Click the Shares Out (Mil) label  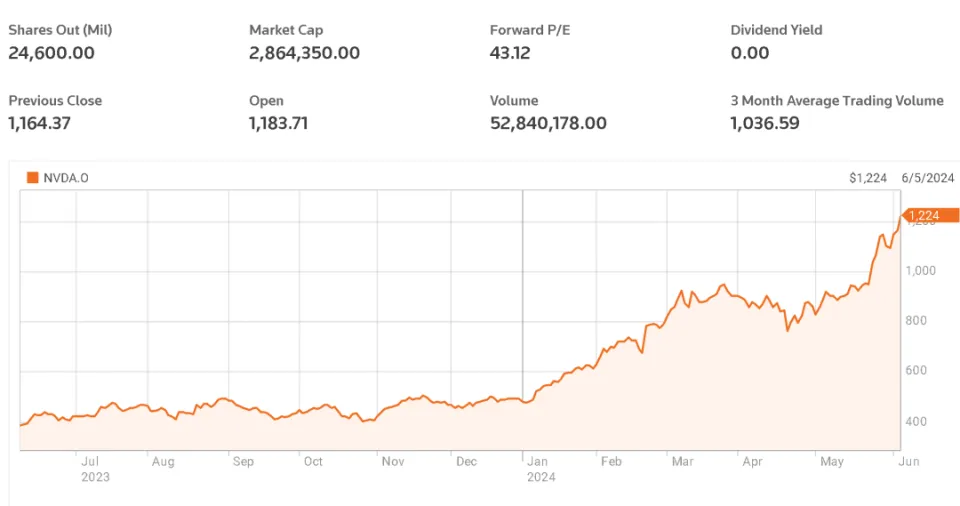(60, 30)
